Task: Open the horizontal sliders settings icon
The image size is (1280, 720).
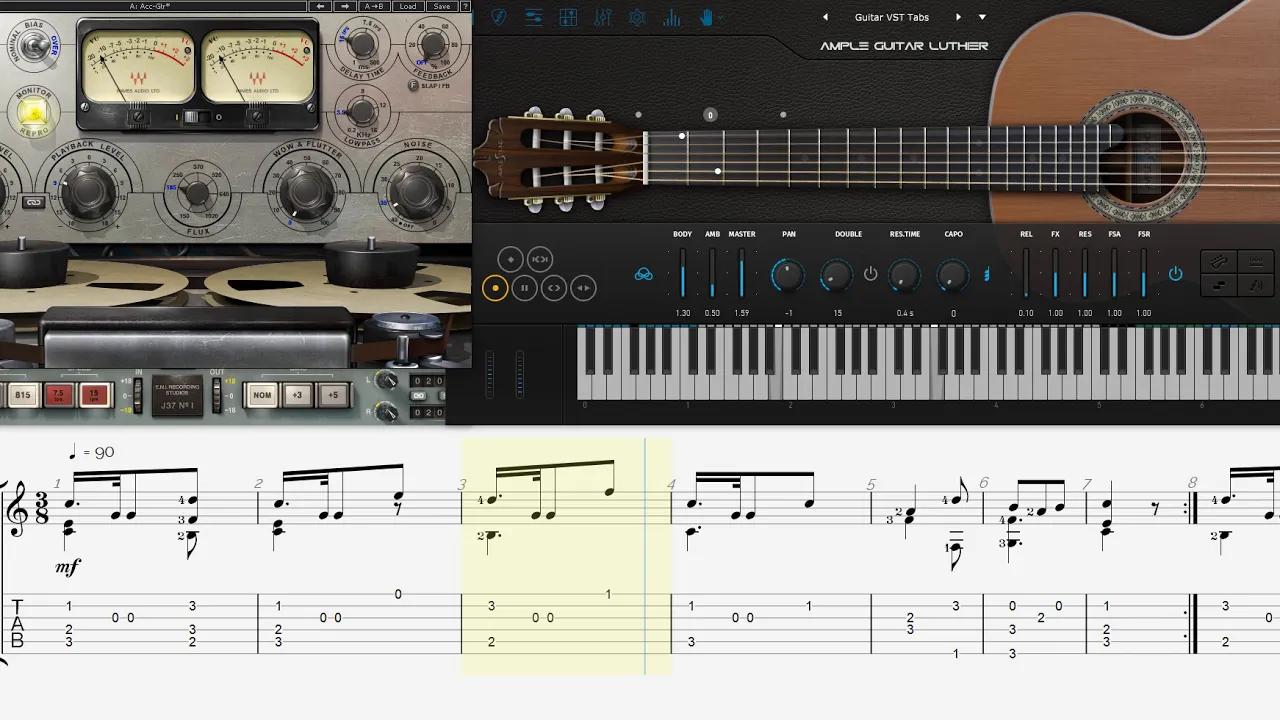Action: [533, 17]
